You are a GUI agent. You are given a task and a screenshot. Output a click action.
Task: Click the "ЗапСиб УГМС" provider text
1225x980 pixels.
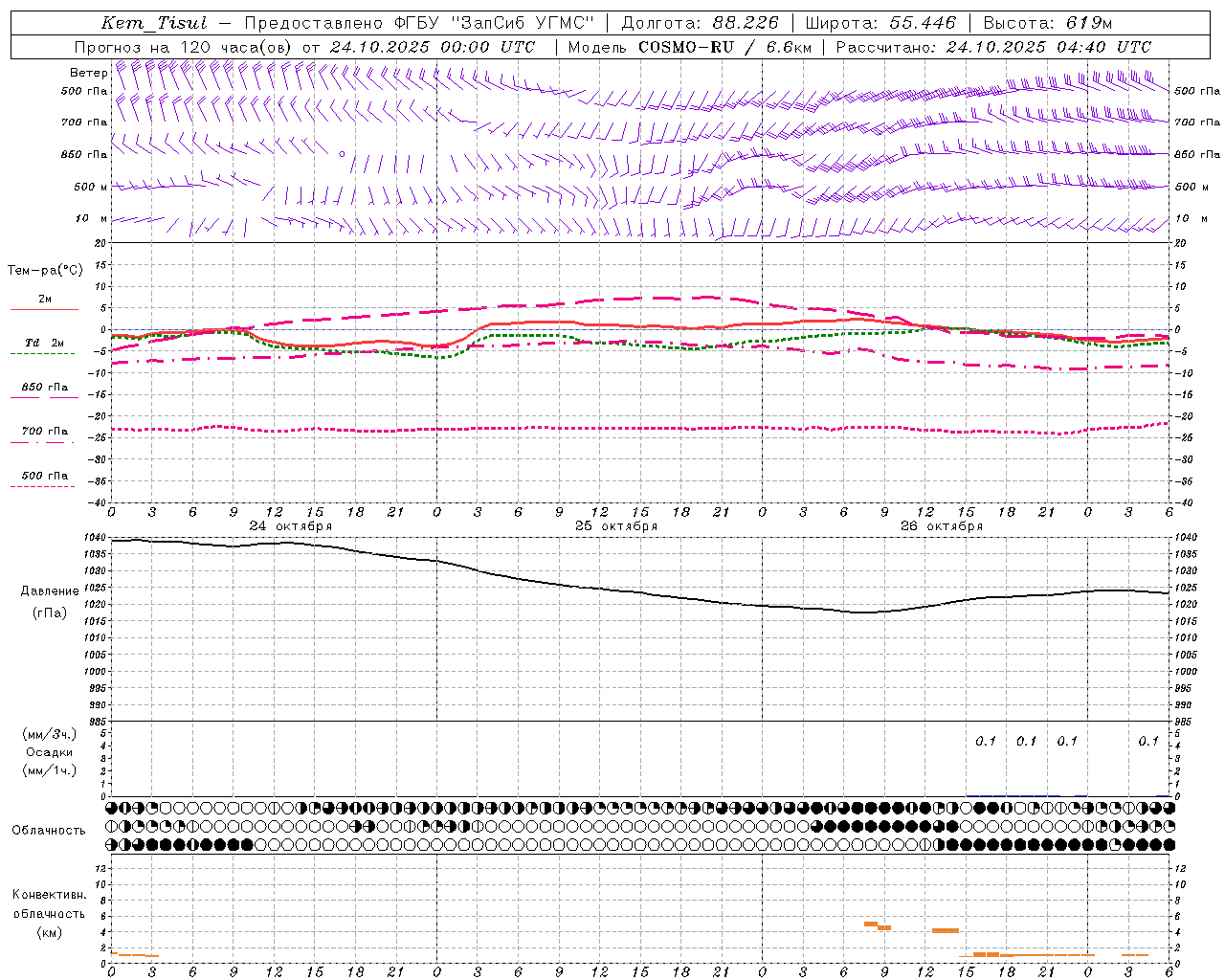[522, 23]
